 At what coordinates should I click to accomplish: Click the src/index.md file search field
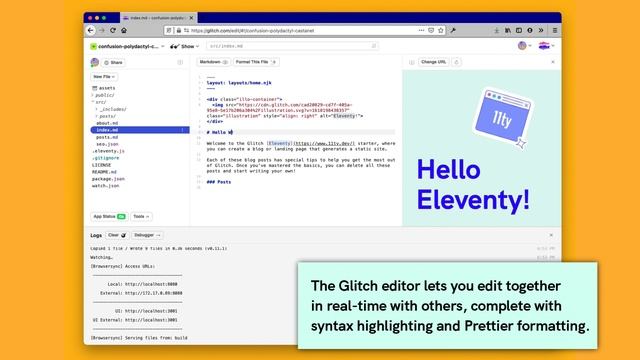pyautogui.click(x=292, y=46)
